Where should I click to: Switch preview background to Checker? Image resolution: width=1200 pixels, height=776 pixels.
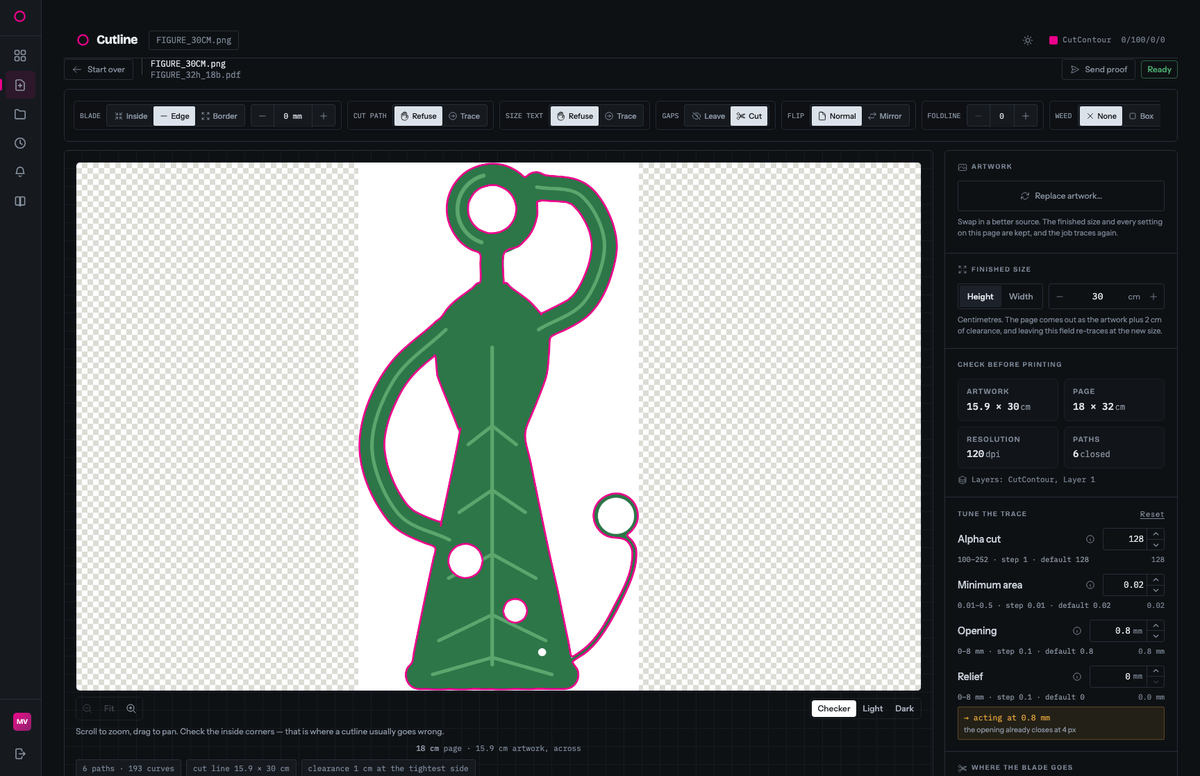pos(833,708)
